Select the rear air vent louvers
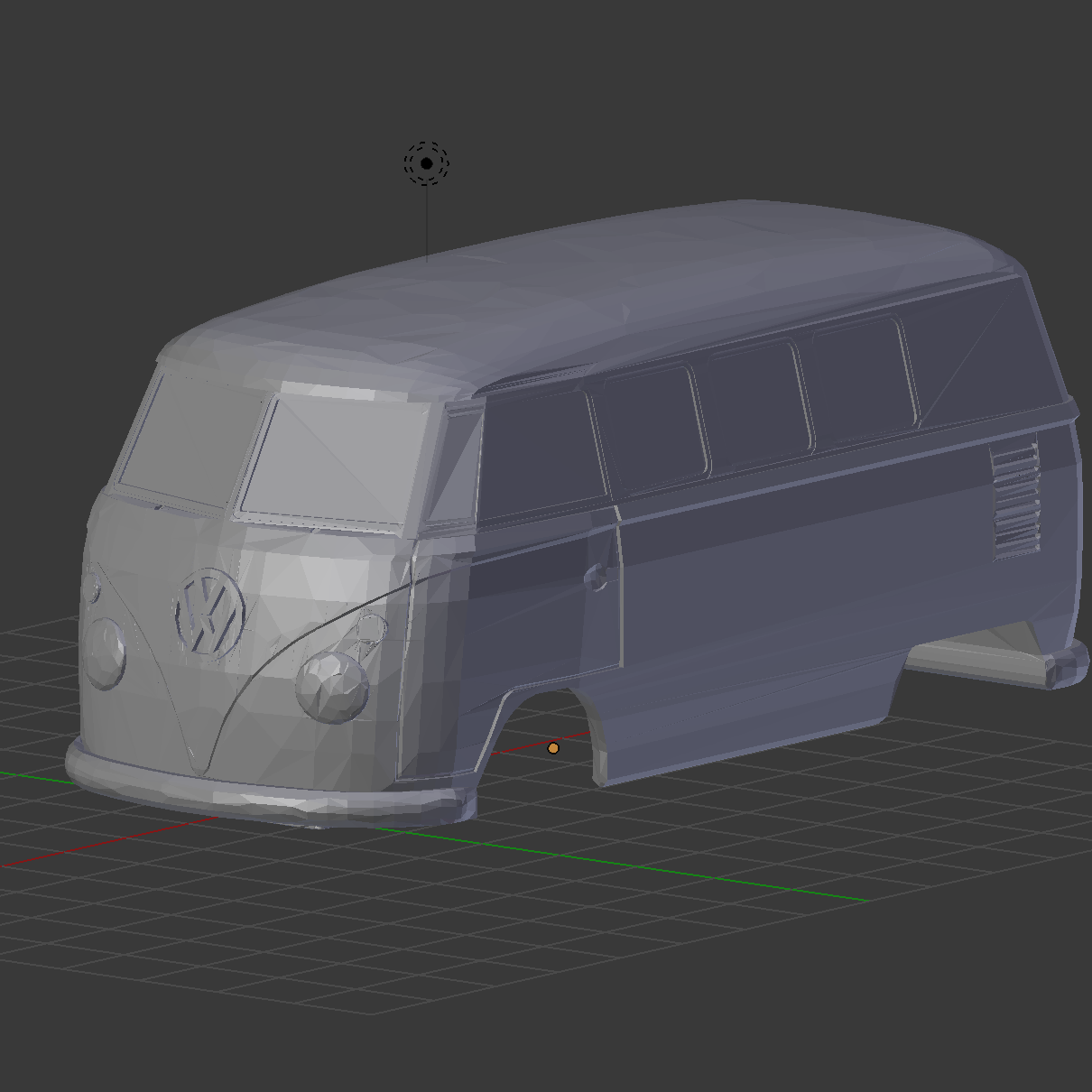Screen dimensions: 1092x1092 click(x=1015, y=501)
